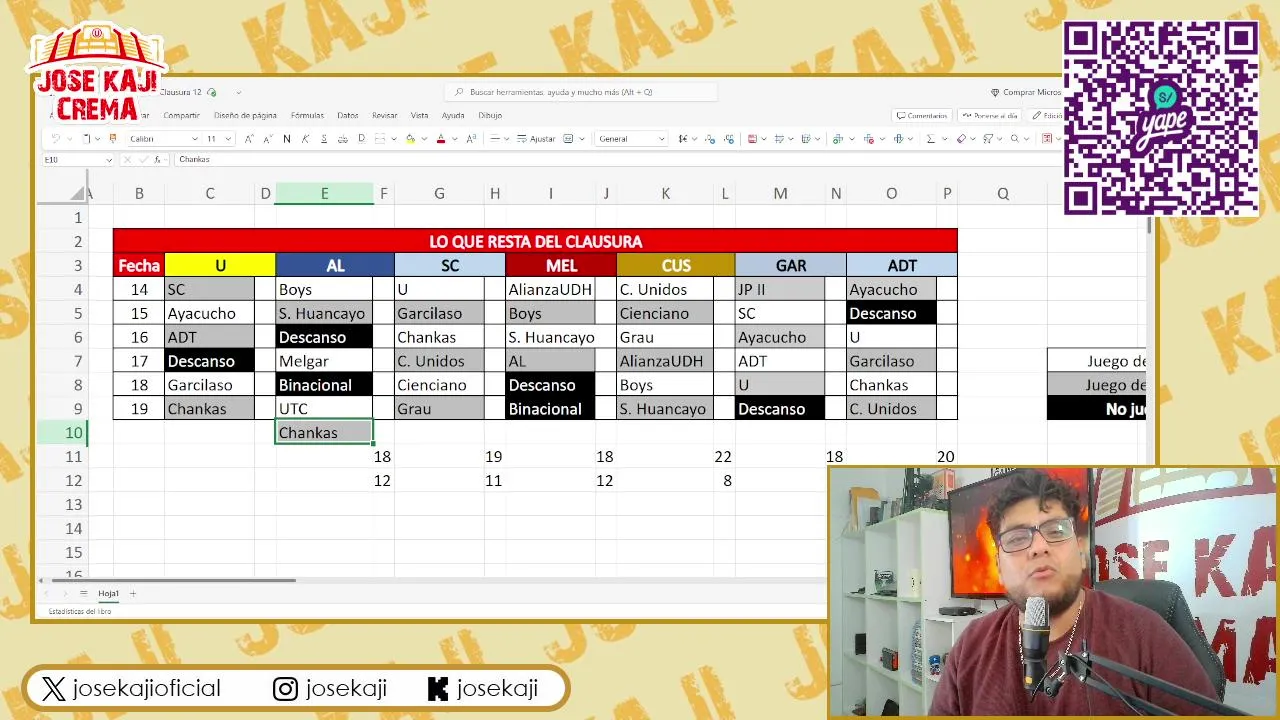This screenshot has width=1280, height=720.
Task: Open the Datos tab
Action: (x=348, y=115)
